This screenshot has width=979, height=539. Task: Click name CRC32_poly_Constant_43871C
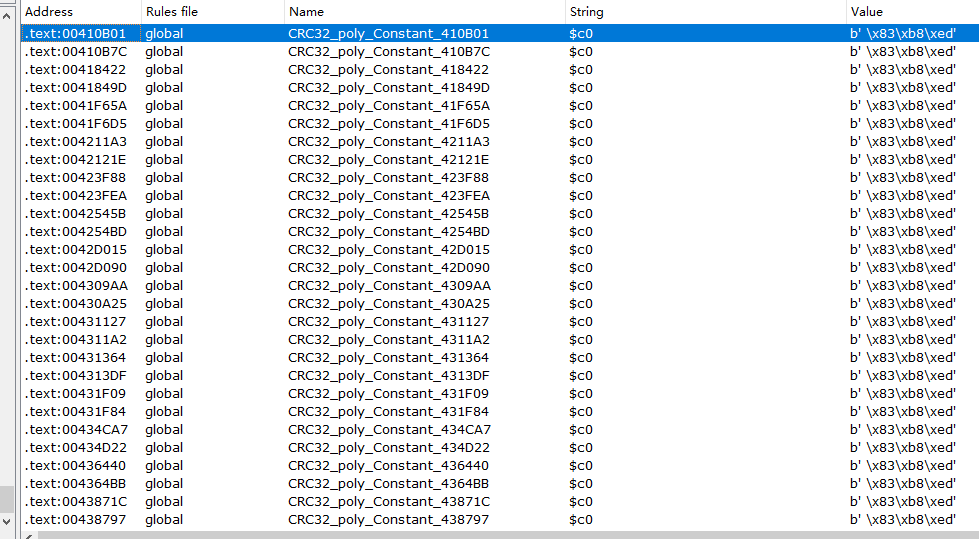click(x=389, y=502)
